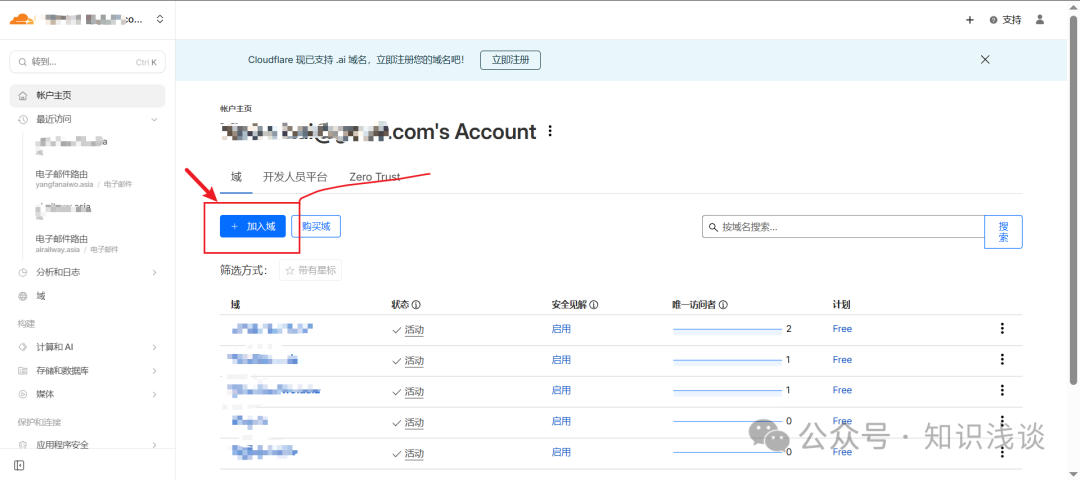Open the 支持 help menu
Screen dimensions: 1080x480
(1006, 19)
